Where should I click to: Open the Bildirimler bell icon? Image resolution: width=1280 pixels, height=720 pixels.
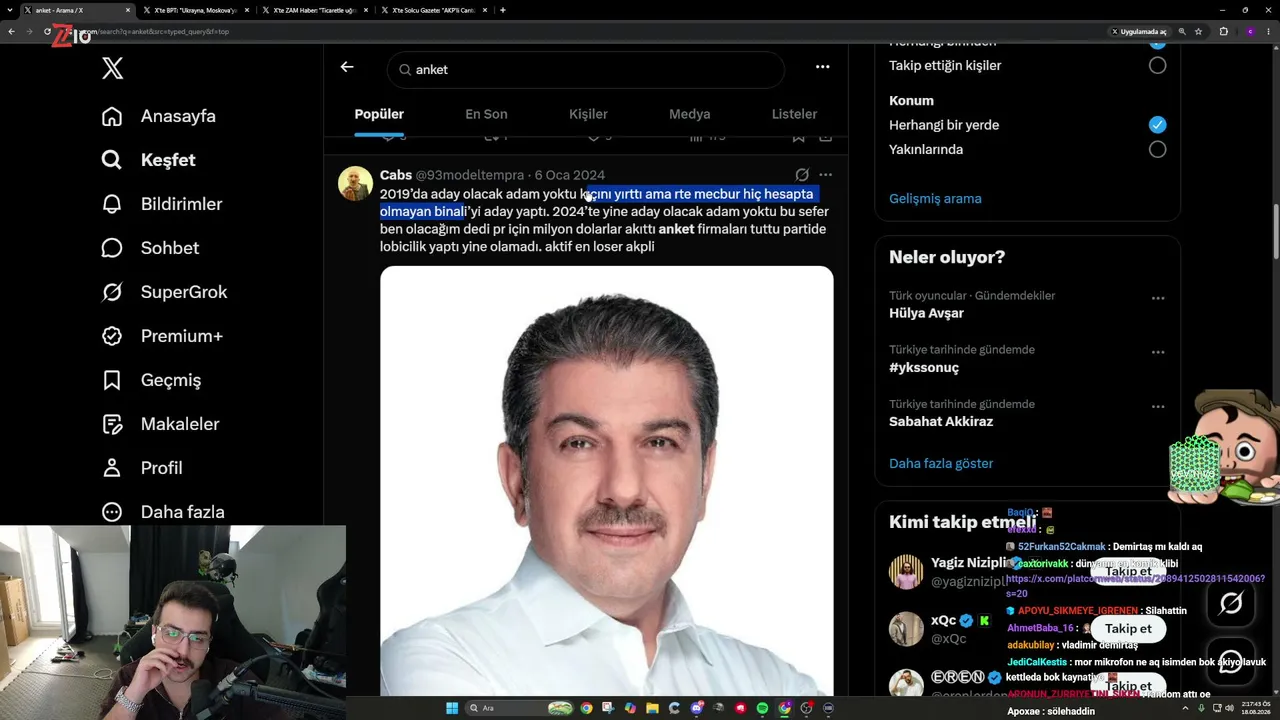(x=112, y=204)
